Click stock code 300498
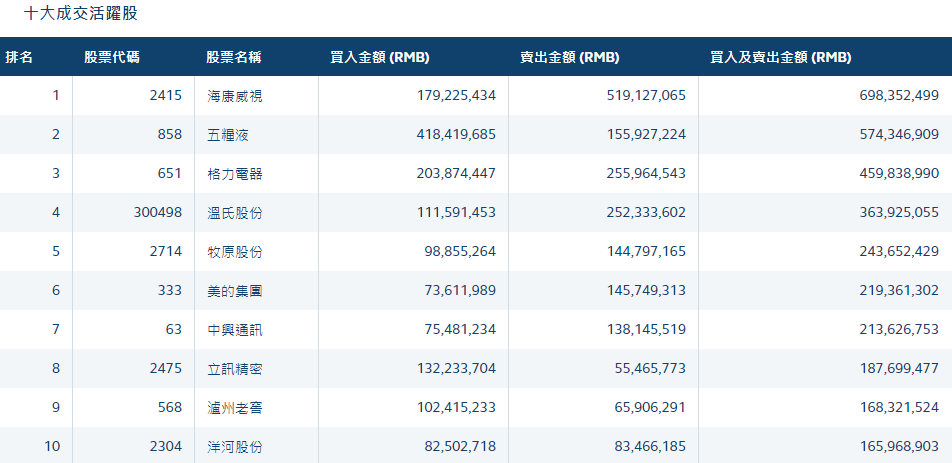Image resolution: width=952 pixels, height=463 pixels. coord(157,213)
